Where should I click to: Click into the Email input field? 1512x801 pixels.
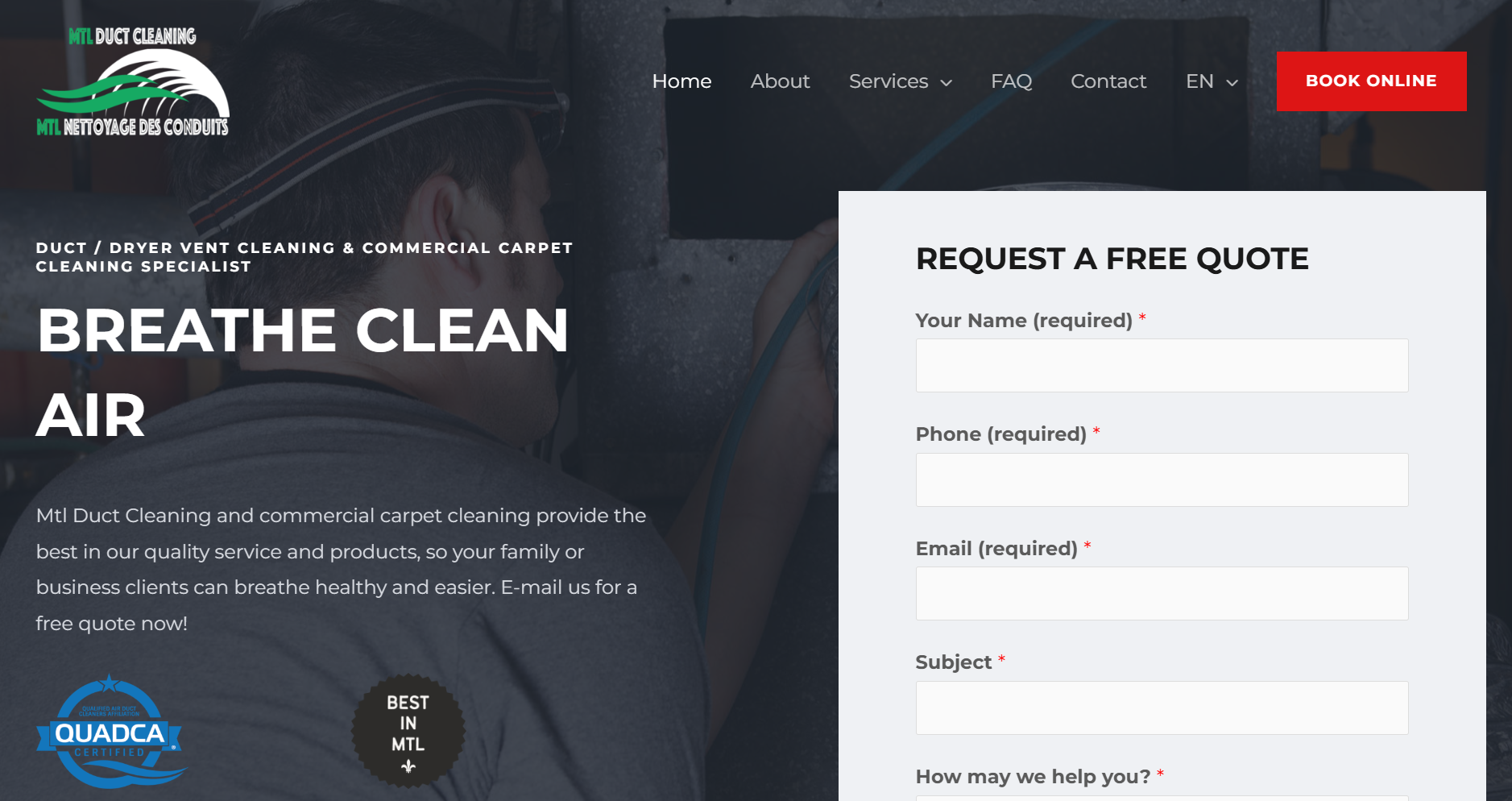click(x=1162, y=594)
